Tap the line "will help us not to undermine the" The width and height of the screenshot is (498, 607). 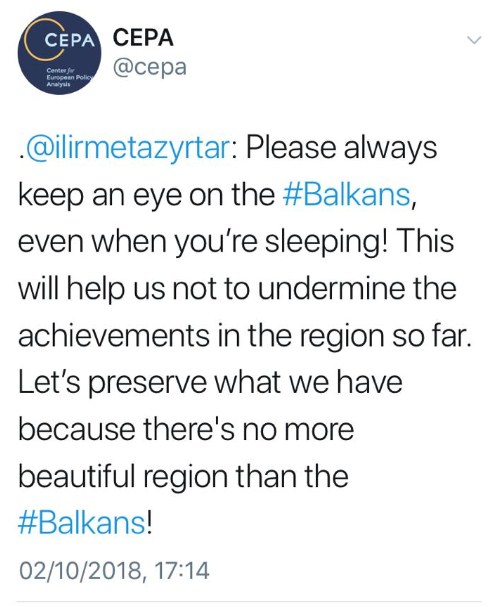click(x=237, y=288)
